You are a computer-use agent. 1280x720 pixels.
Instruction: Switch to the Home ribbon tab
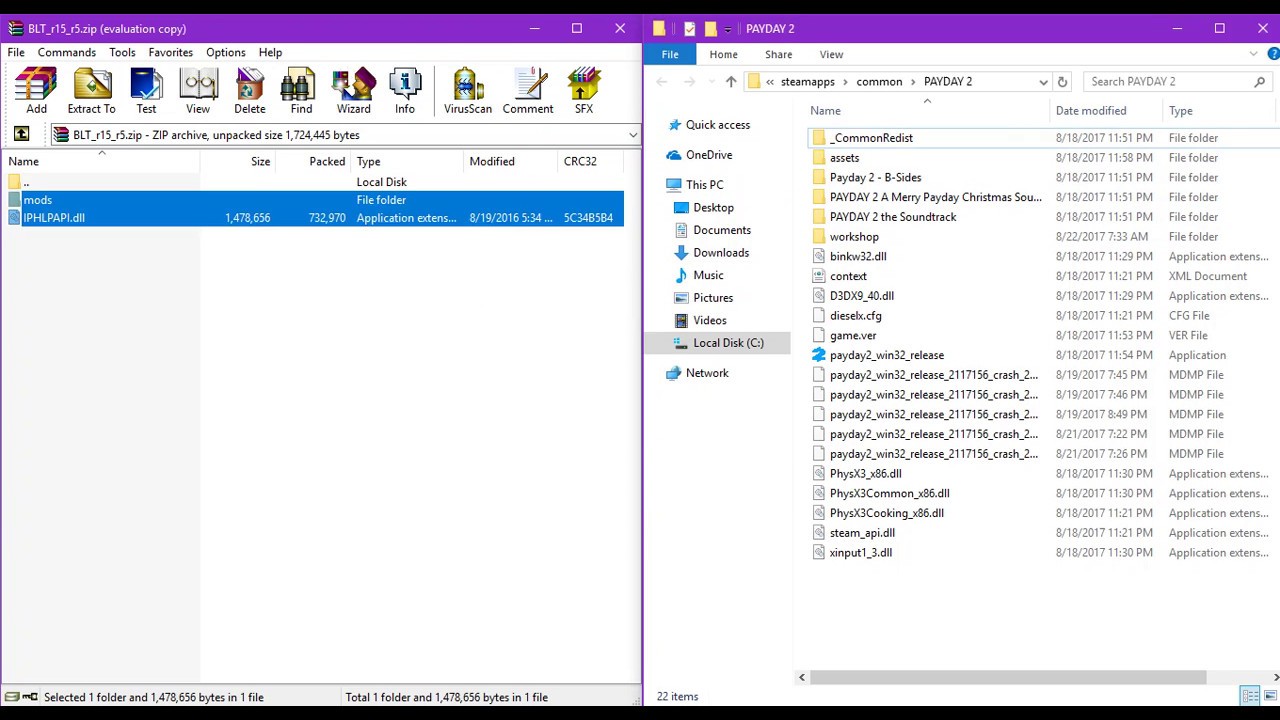(x=723, y=55)
